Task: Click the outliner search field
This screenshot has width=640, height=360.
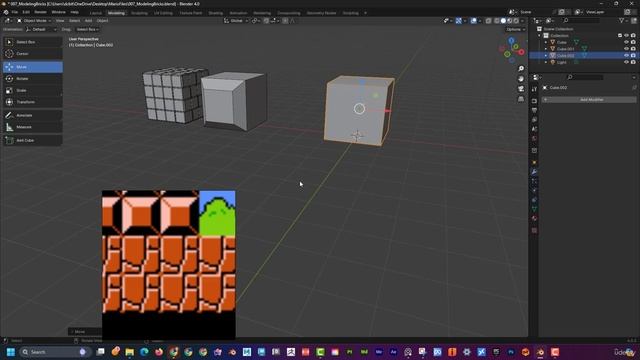Action: tap(582, 20)
